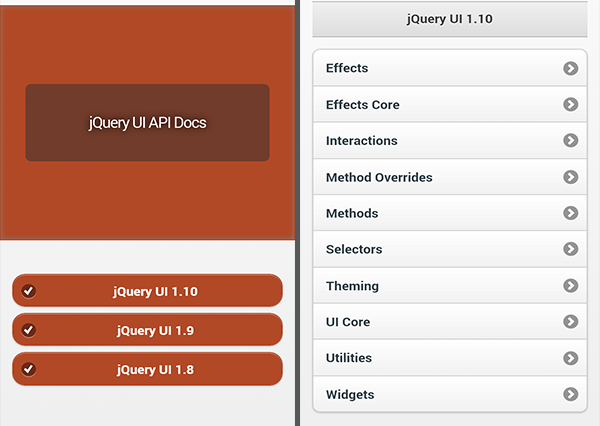600x426 pixels.
Task: Click the jQuery UI API Docs banner
Action: coord(148,123)
